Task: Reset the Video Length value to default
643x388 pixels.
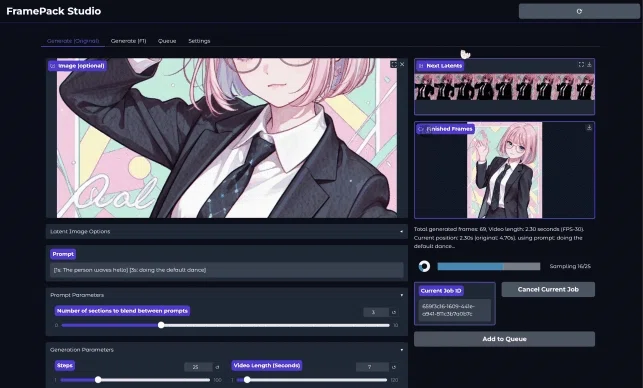Action: click(x=394, y=367)
